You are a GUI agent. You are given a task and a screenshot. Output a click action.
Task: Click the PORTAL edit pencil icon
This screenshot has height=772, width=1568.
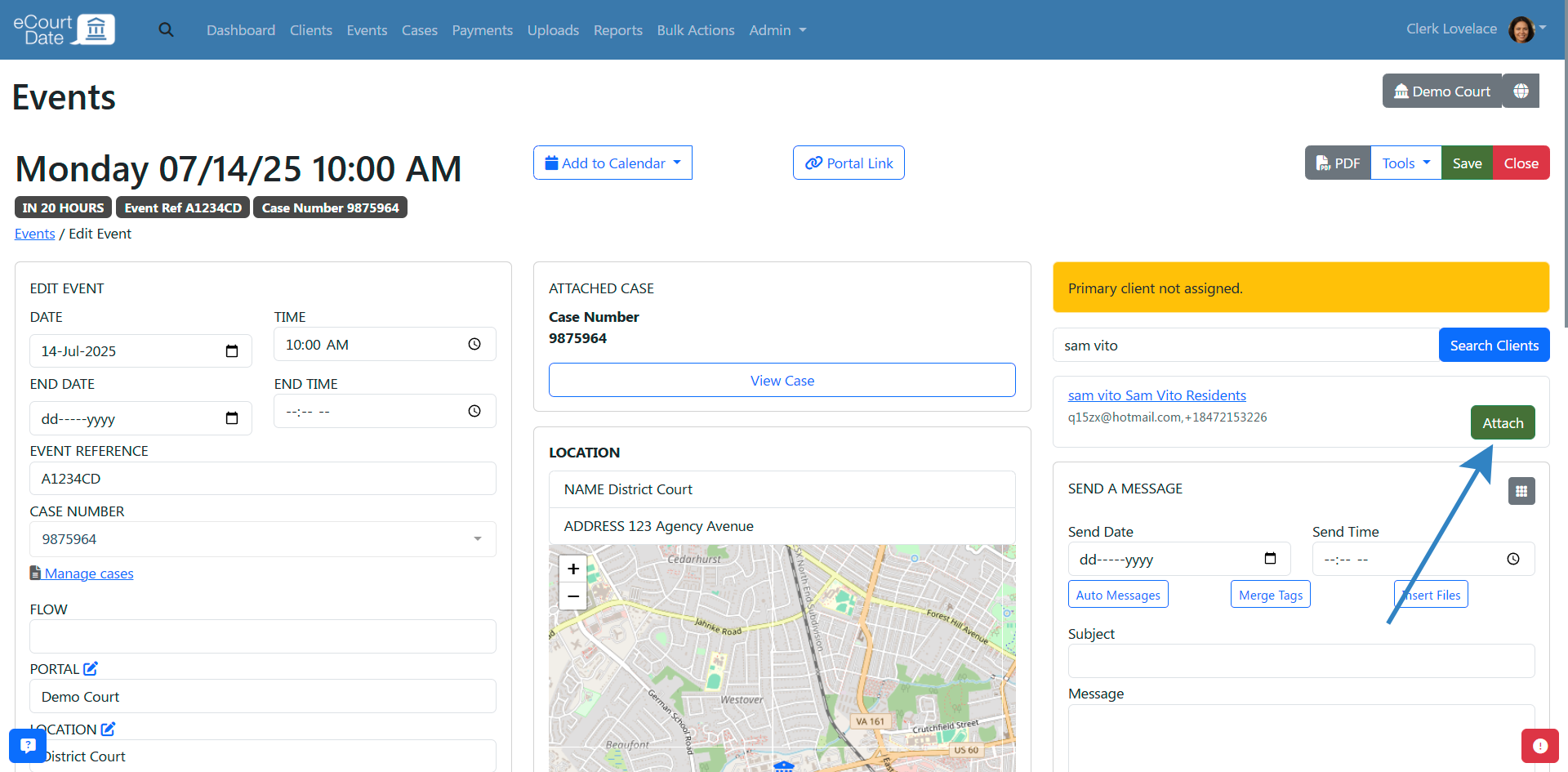(x=91, y=668)
